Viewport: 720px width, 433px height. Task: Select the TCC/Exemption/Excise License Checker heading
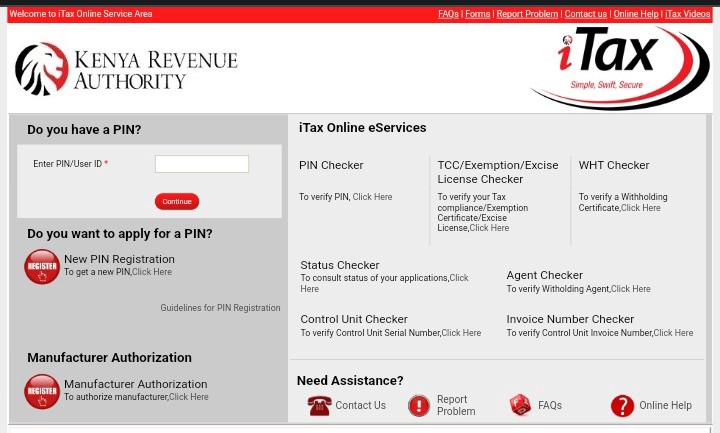pos(498,172)
